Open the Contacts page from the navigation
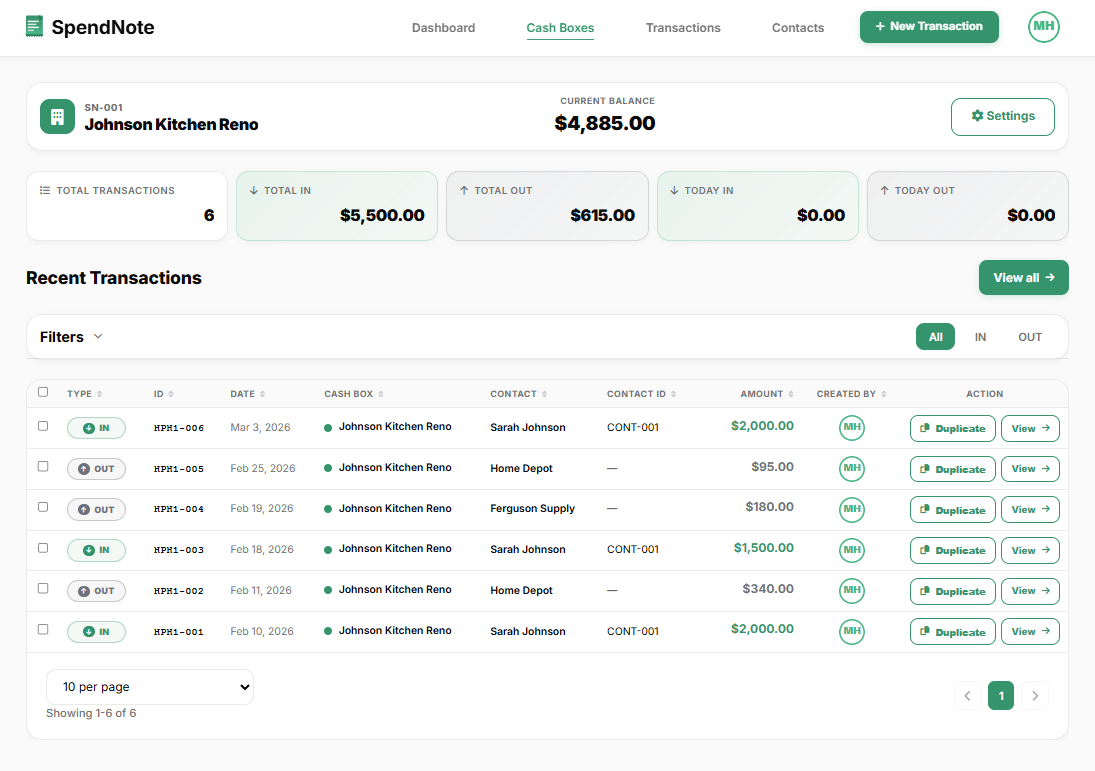Image resolution: width=1095 pixels, height=771 pixels. pos(797,28)
